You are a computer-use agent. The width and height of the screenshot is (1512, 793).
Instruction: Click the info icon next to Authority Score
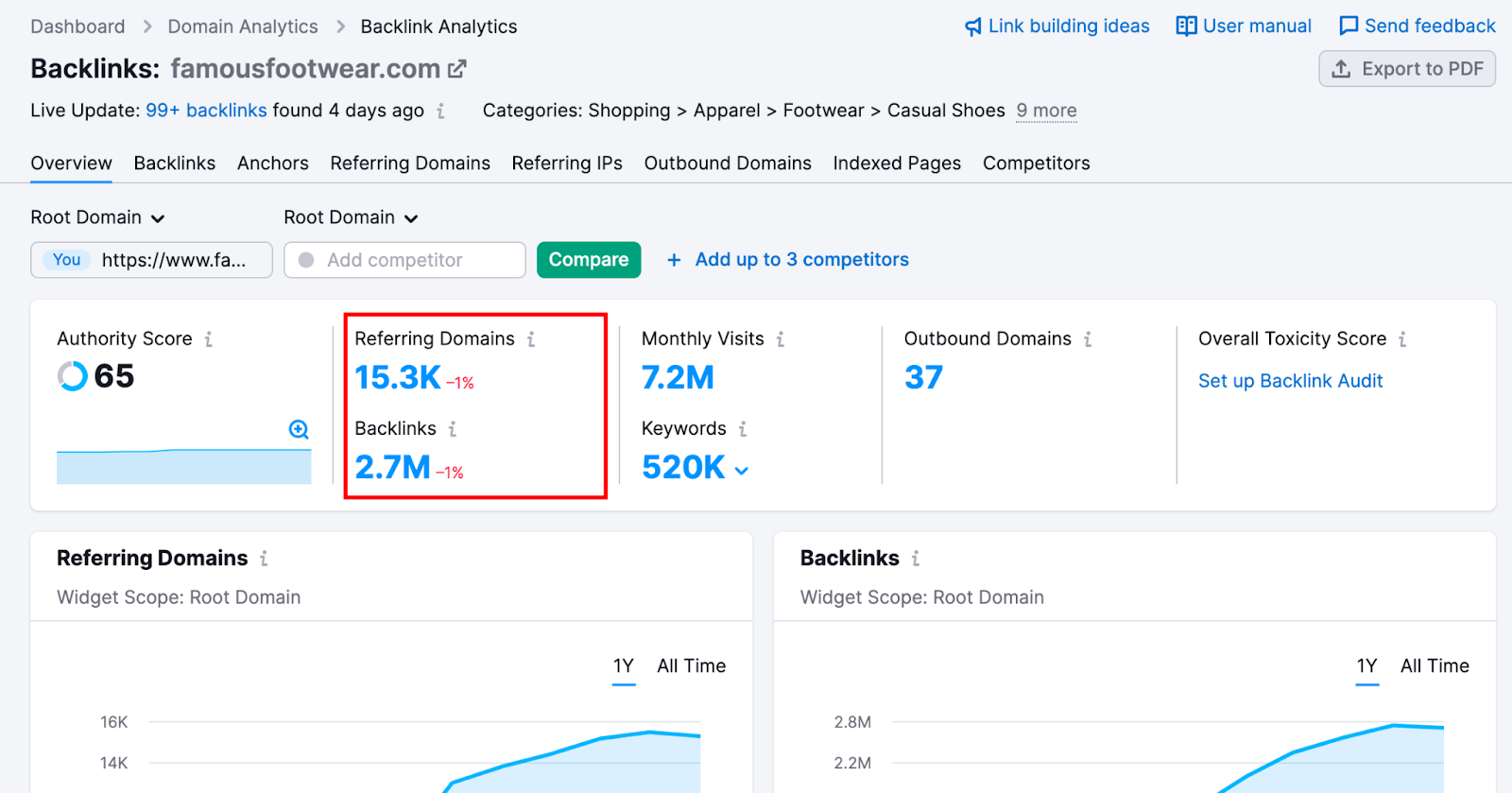[209, 339]
